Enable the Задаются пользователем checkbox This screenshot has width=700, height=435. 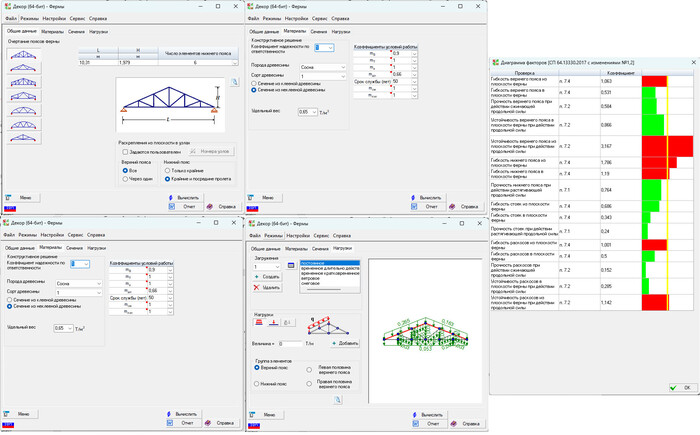[x=125, y=152]
